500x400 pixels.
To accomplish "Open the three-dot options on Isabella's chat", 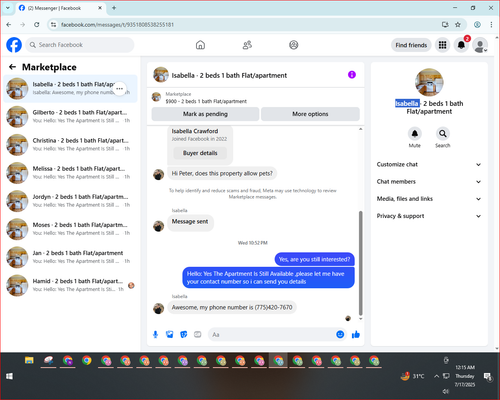I will tap(120, 89).
